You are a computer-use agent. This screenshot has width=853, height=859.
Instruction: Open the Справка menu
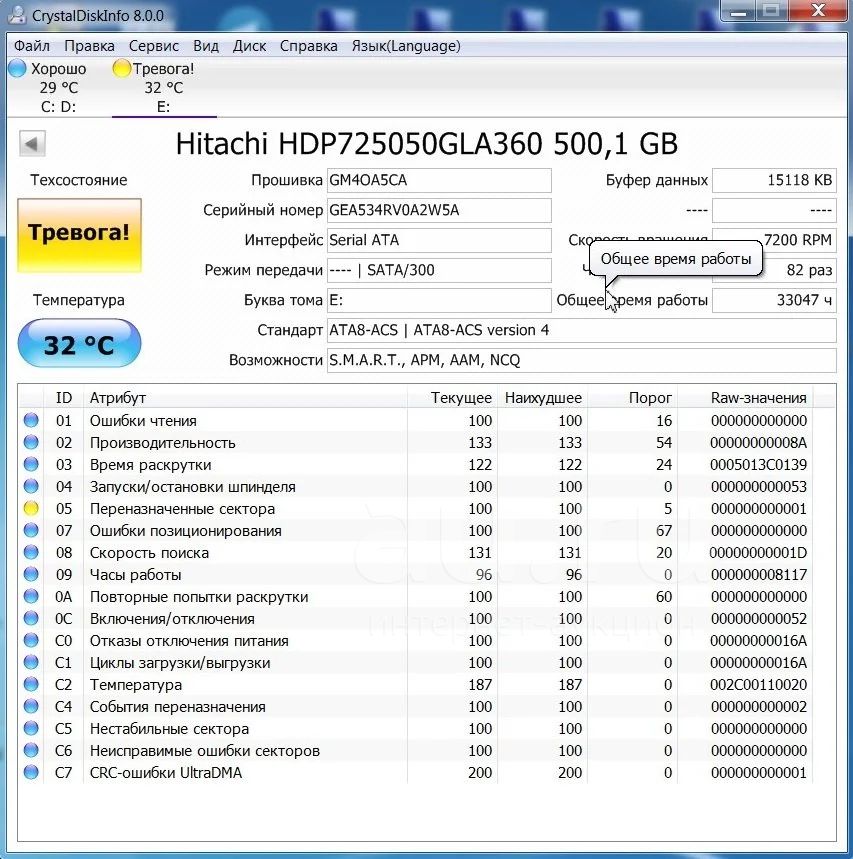pos(308,46)
